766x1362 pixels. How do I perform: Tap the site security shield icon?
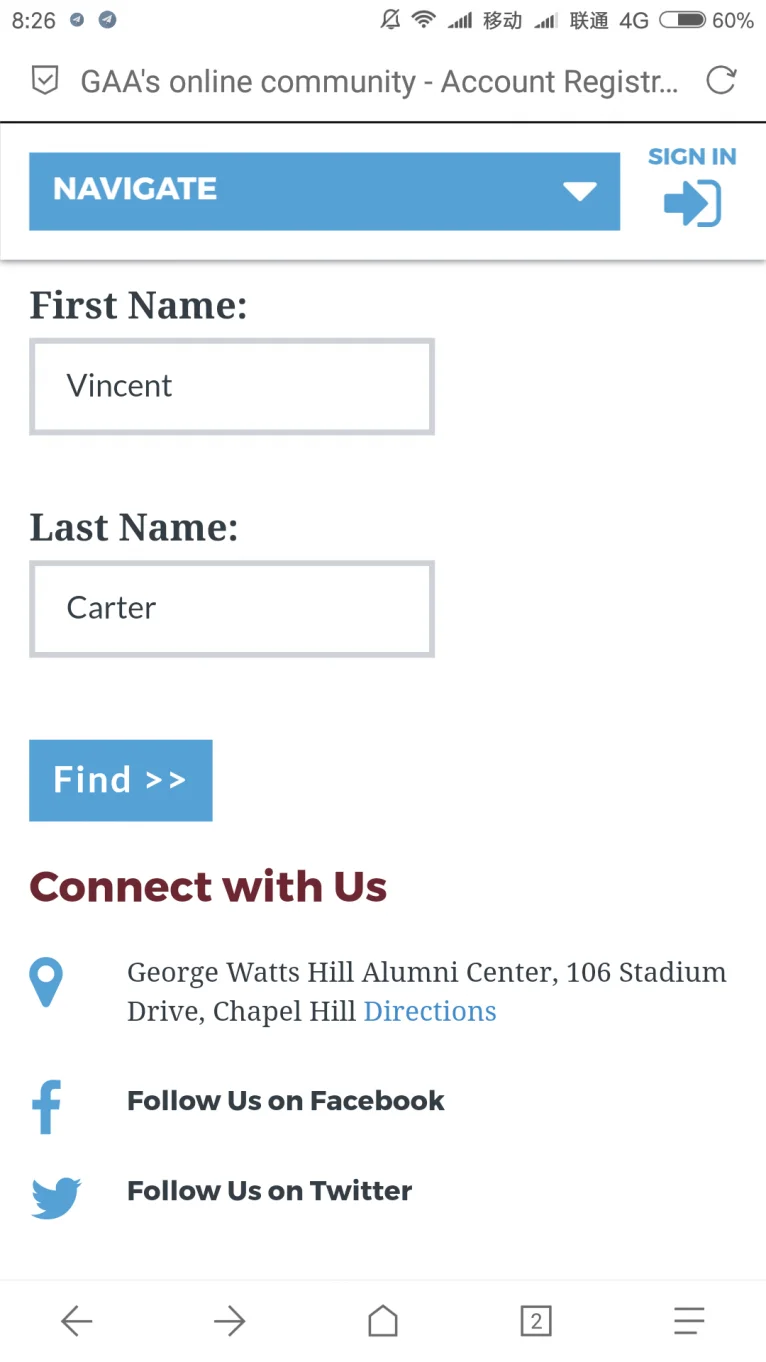(x=45, y=81)
